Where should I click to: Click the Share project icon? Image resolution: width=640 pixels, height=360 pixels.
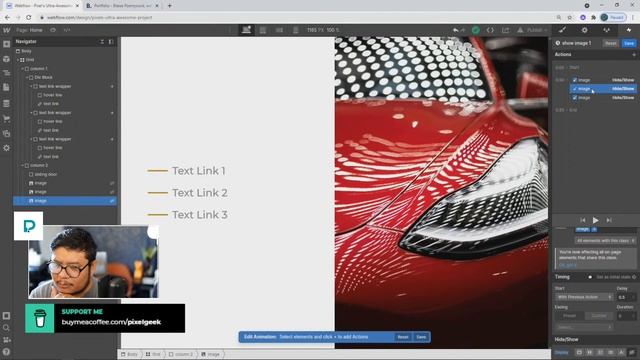pos(505,30)
